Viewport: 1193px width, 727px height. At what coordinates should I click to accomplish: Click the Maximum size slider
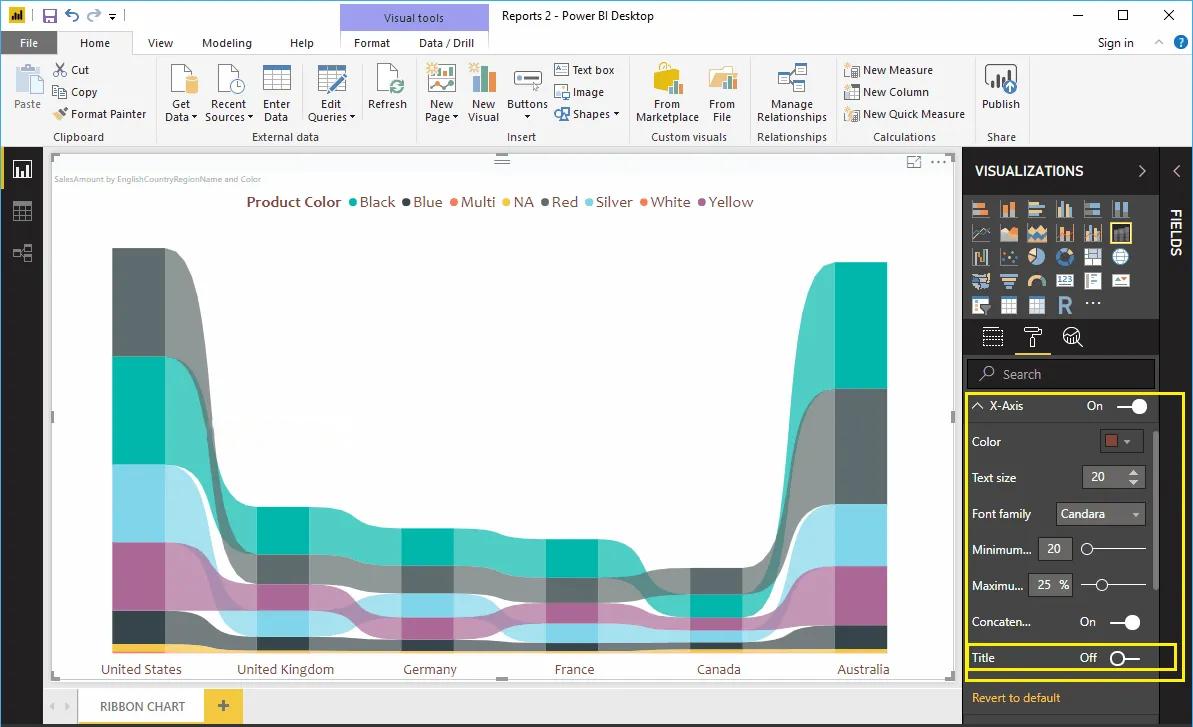pyautogui.click(x=1114, y=586)
